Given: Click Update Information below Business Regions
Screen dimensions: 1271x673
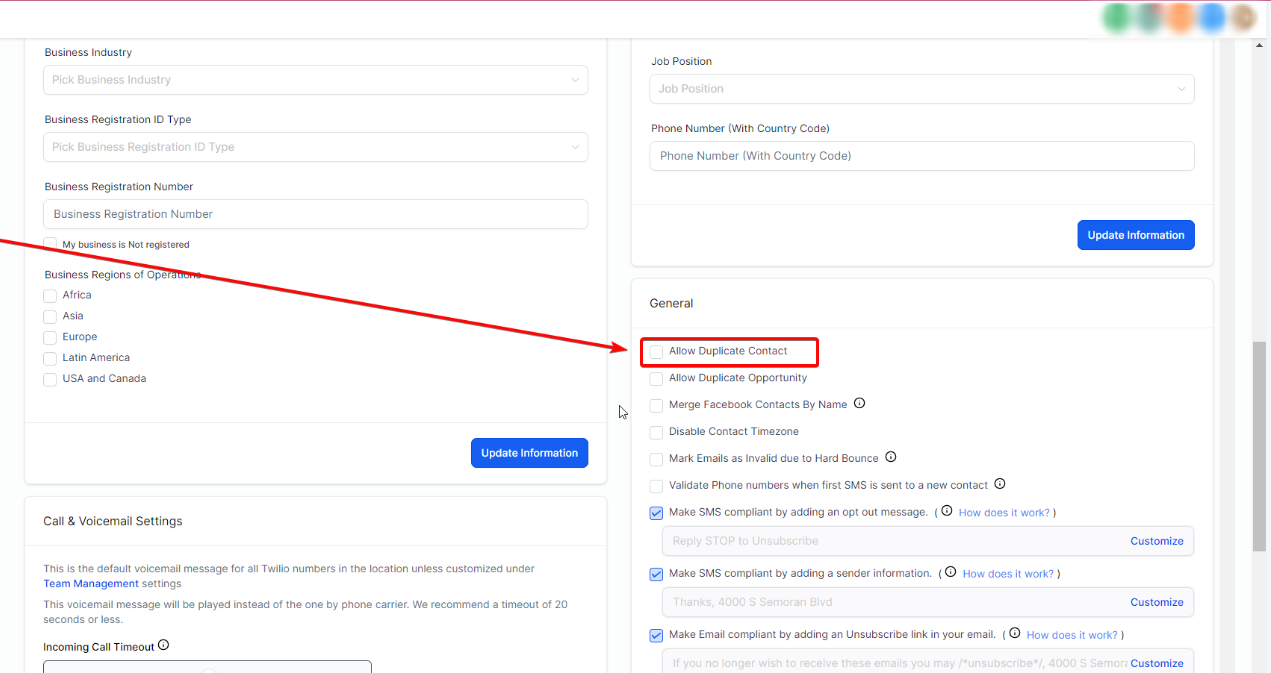Looking at the screenshot, I should (530, 453).
